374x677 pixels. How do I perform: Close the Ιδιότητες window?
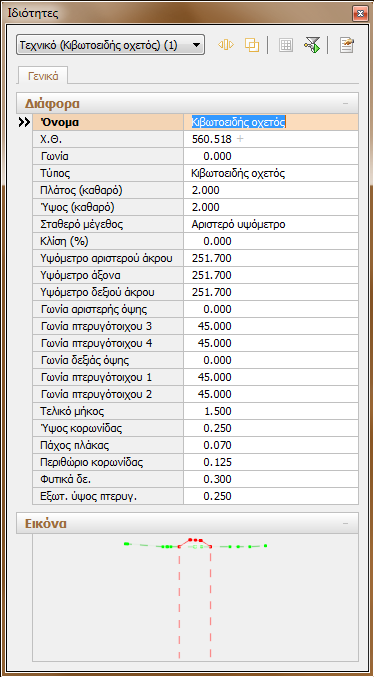click(359, 13)
